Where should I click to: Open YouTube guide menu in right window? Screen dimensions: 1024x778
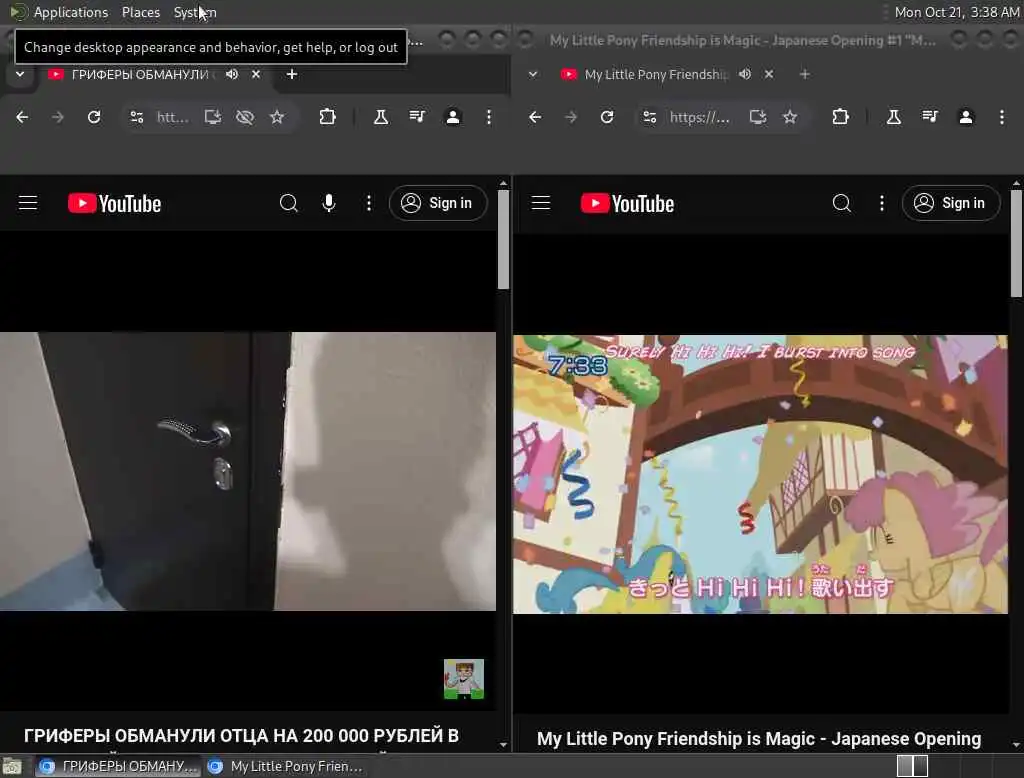(541, 203)
